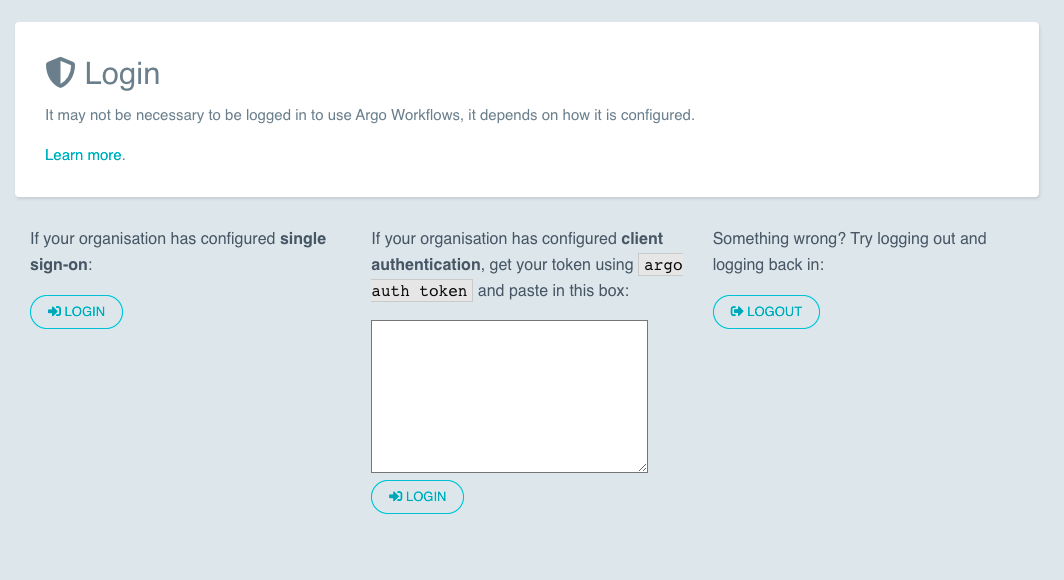Click the arrow icon in the LOGIN button below the token box
Viewport: 1064px width, 580px height.
coord(394,496)
